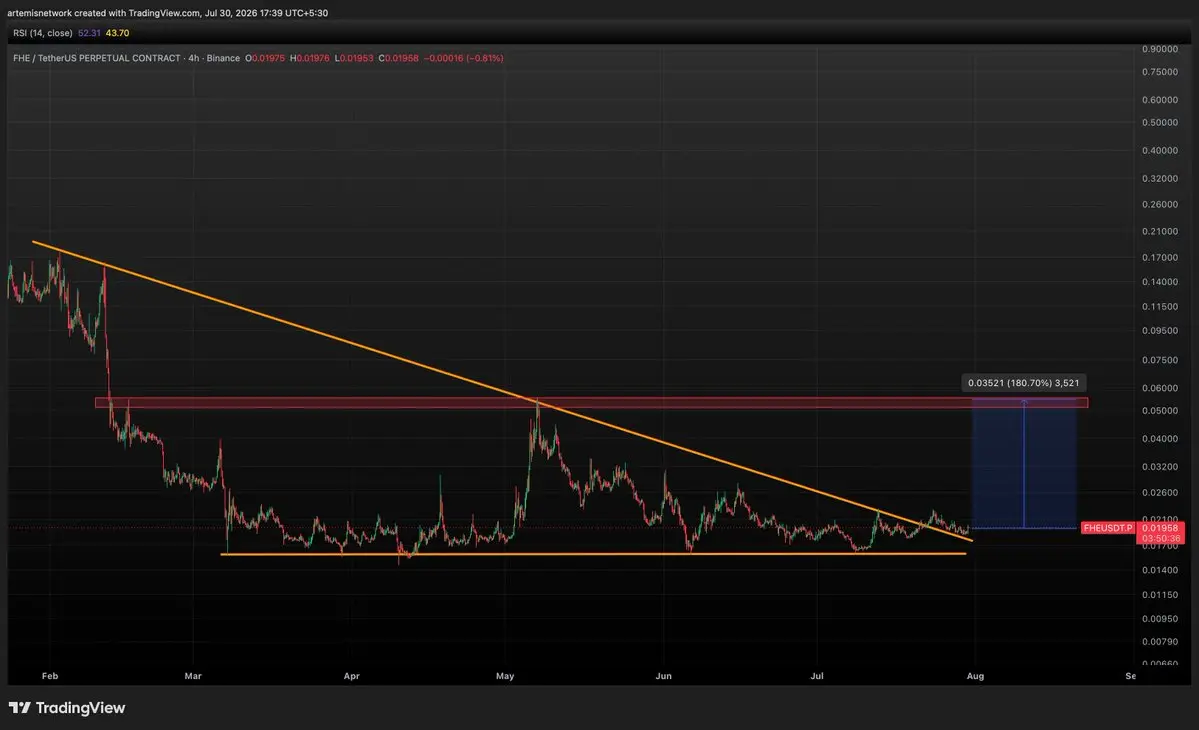Click the 0.03200 price axis label
Viewport: 1199px width, 730px height.
1160,466
